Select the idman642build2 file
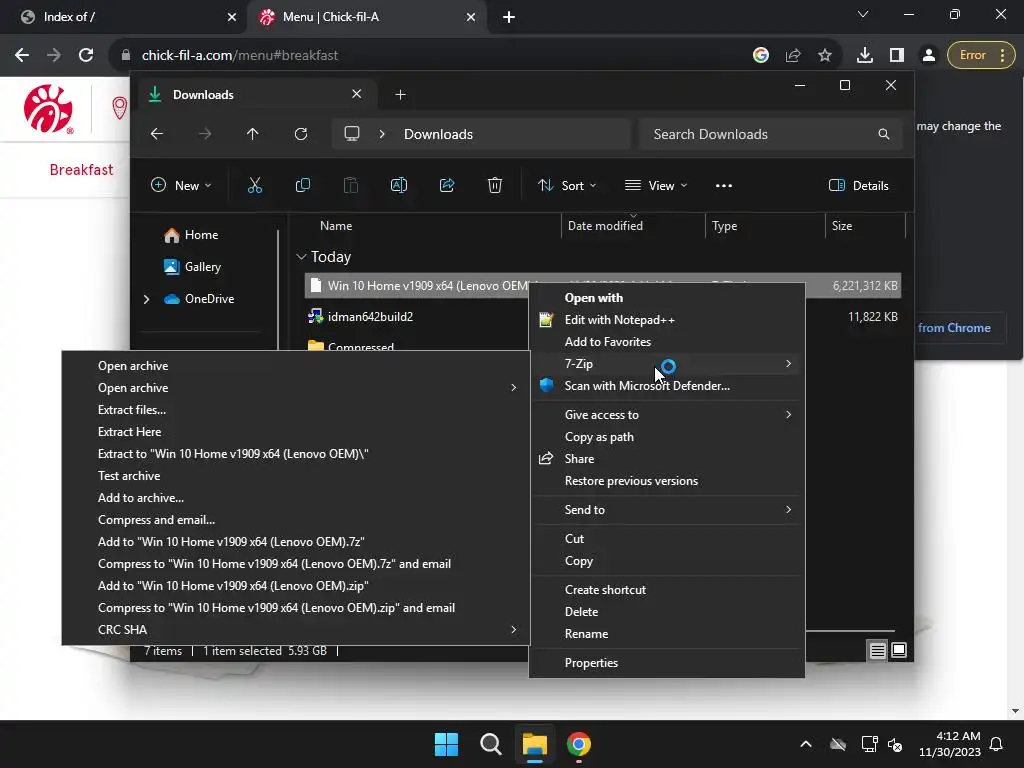Screen dimensions: 1024x768 [x=370, y=317]
